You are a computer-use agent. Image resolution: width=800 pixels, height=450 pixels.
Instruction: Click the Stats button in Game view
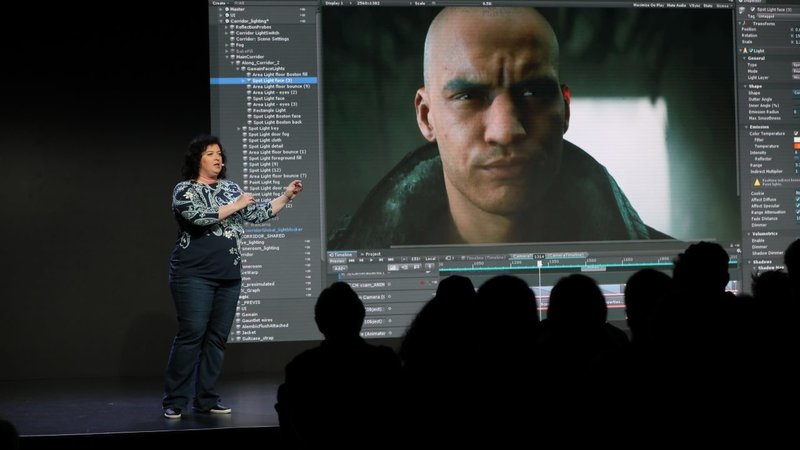(x=708, y=6)
